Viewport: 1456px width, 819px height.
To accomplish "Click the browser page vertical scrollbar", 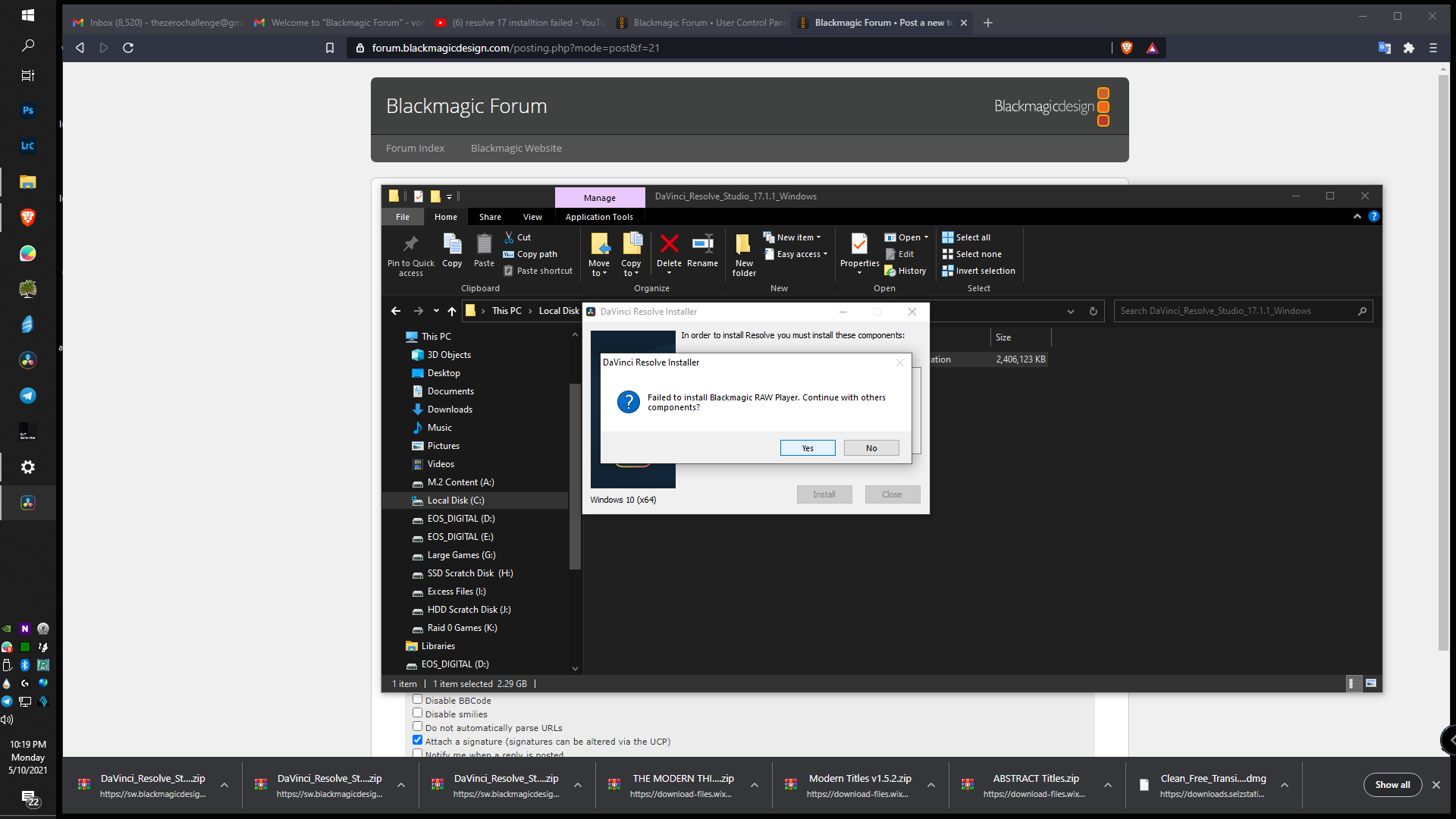I will pos(1444,362).
